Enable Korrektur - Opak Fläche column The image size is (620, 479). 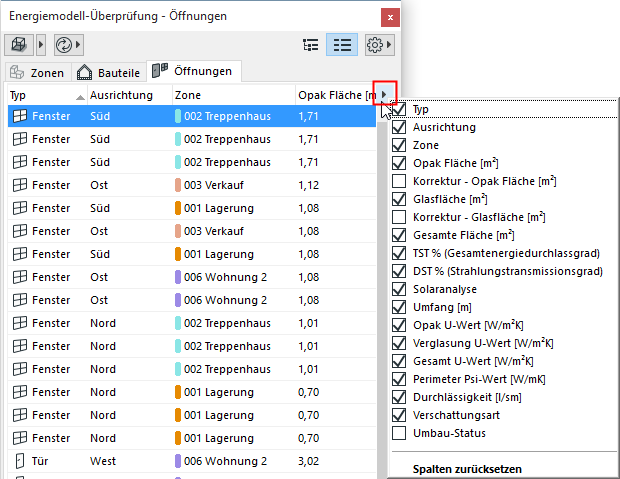pos(399,181)
